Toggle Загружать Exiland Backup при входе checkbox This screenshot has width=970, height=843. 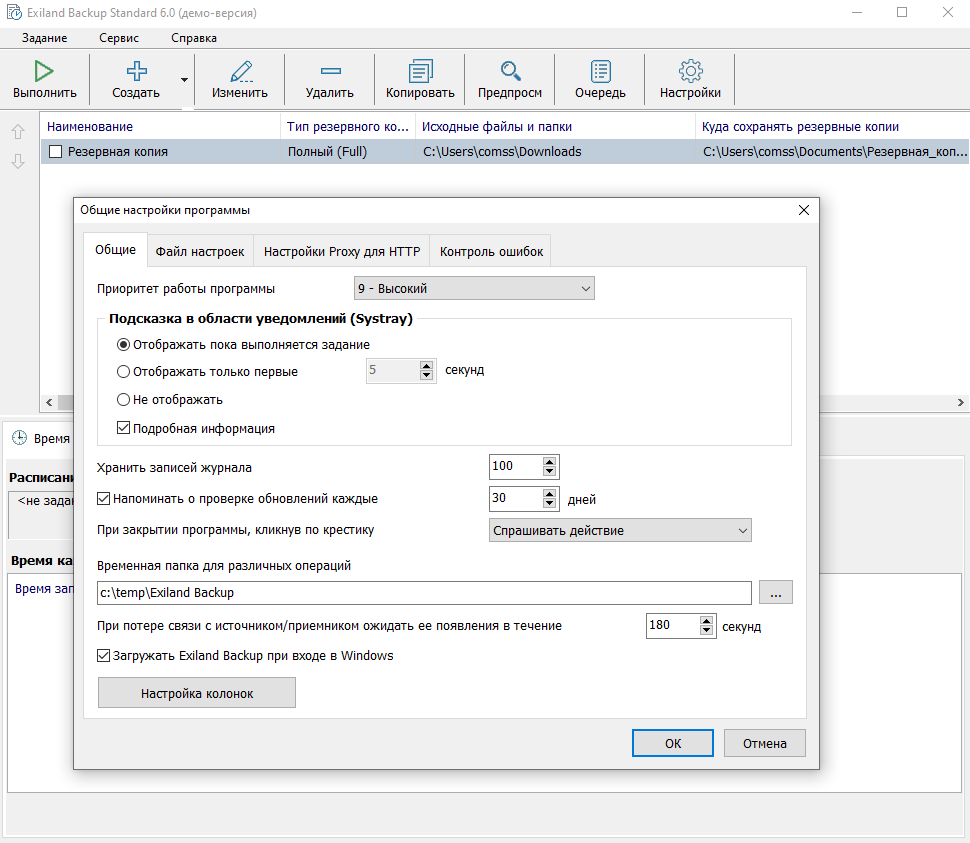pos(104,656)
